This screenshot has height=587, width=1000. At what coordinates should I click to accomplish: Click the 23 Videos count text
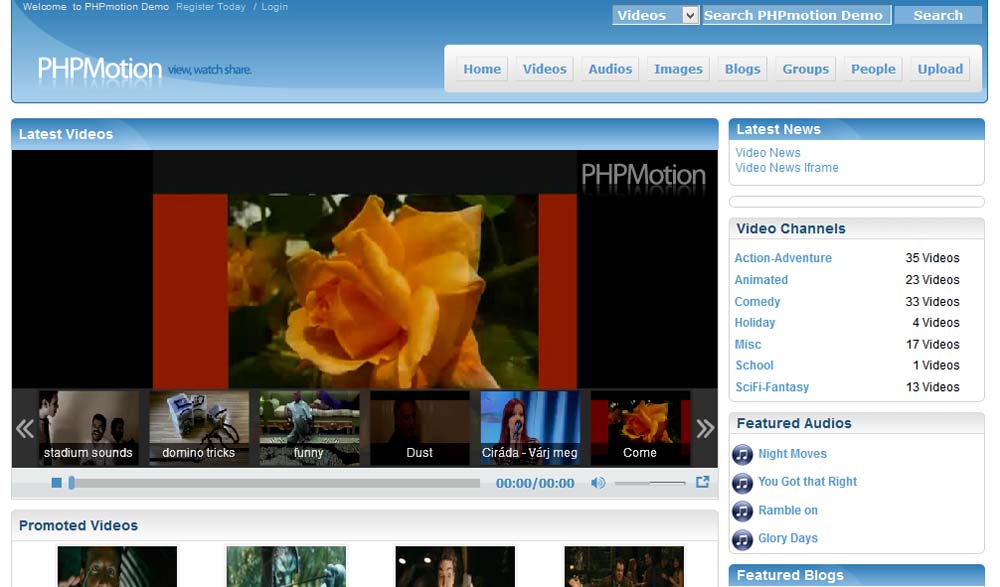[x=932, y=279]
